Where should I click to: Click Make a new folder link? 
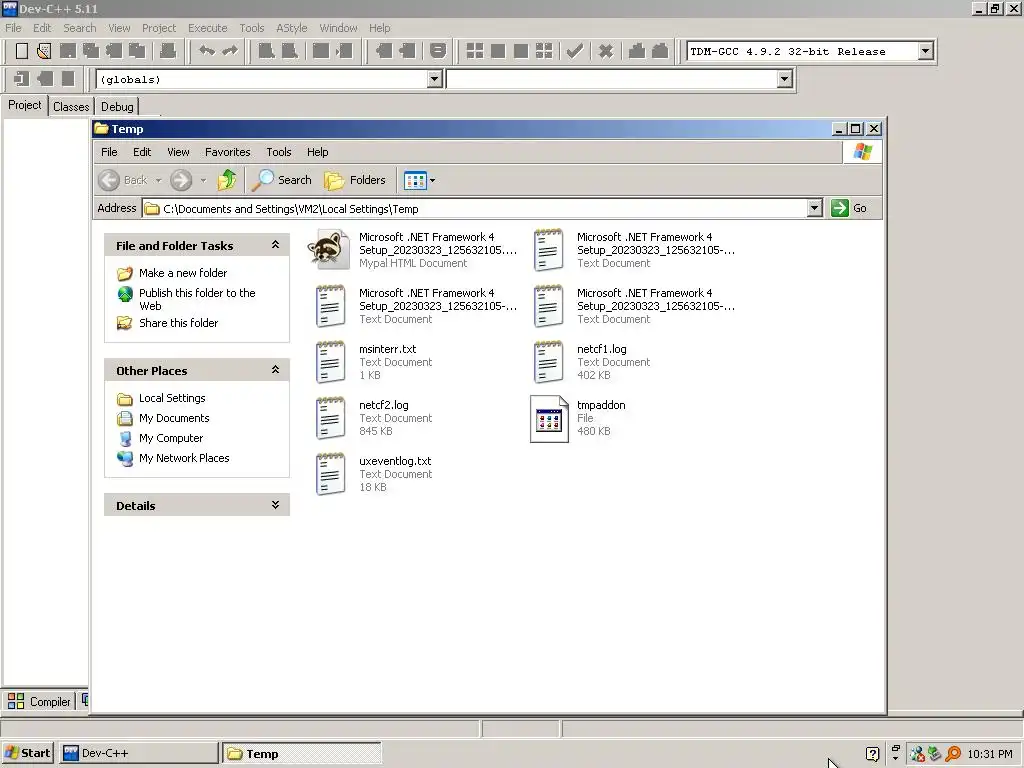(183, 273)
